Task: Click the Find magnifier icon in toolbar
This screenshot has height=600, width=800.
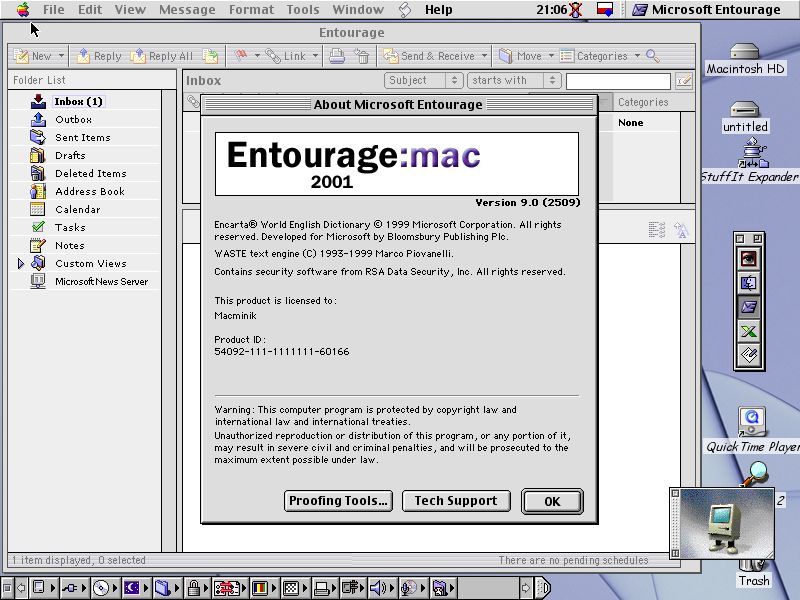Action: click(653, 56)
